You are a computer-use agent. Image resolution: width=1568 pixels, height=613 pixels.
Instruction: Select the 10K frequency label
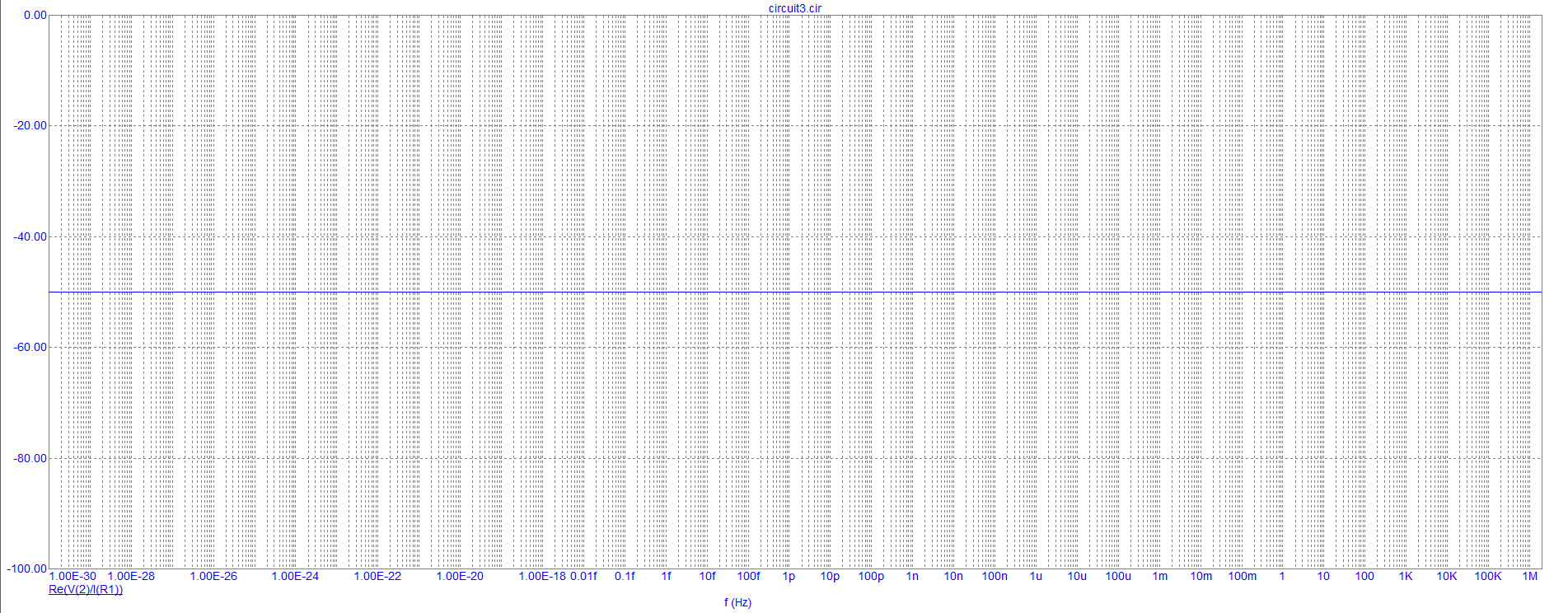1447,576
